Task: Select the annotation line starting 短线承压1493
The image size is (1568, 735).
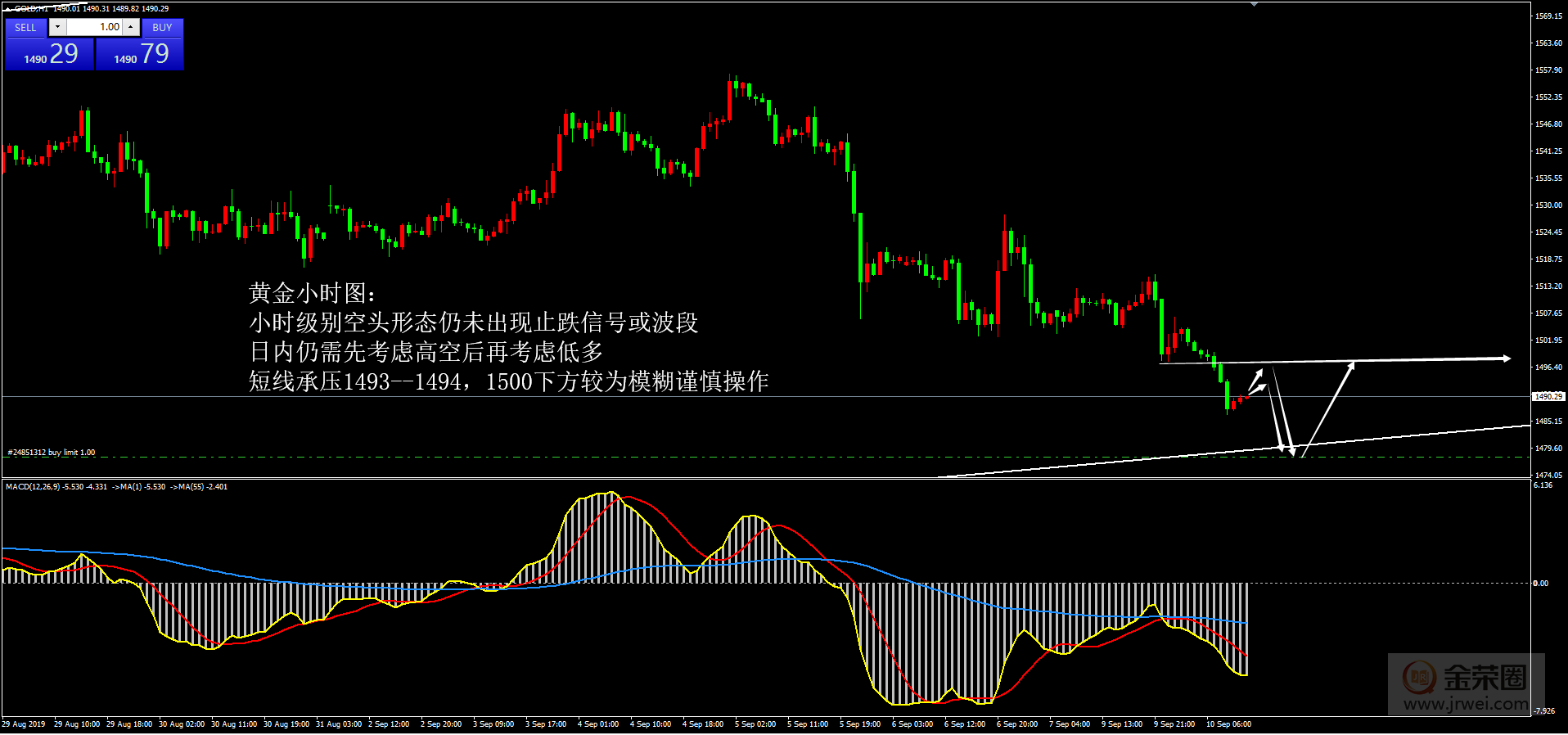Action: 508,381
